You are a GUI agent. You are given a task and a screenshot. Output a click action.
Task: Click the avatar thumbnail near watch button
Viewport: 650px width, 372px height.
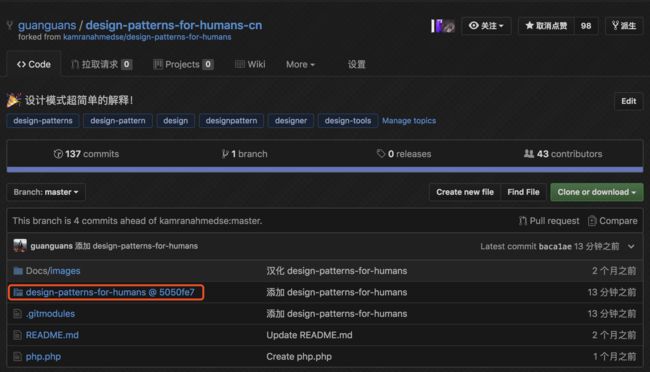(443, 26)
